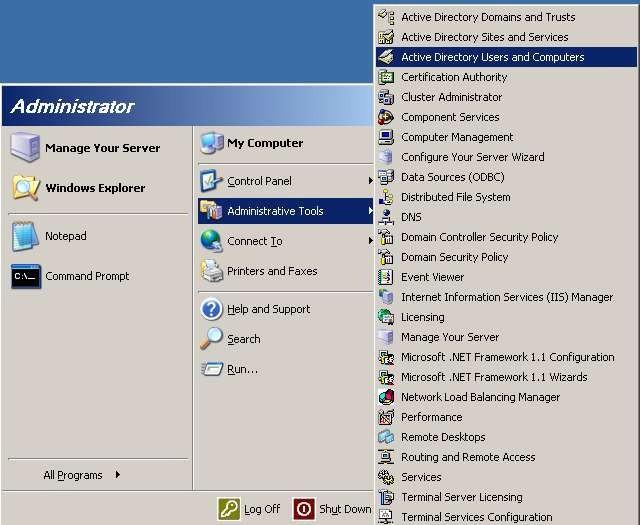The image size is (640, 525).
Task: Expand the Administrative Tools submenu arrow
Action: (370, 211)
